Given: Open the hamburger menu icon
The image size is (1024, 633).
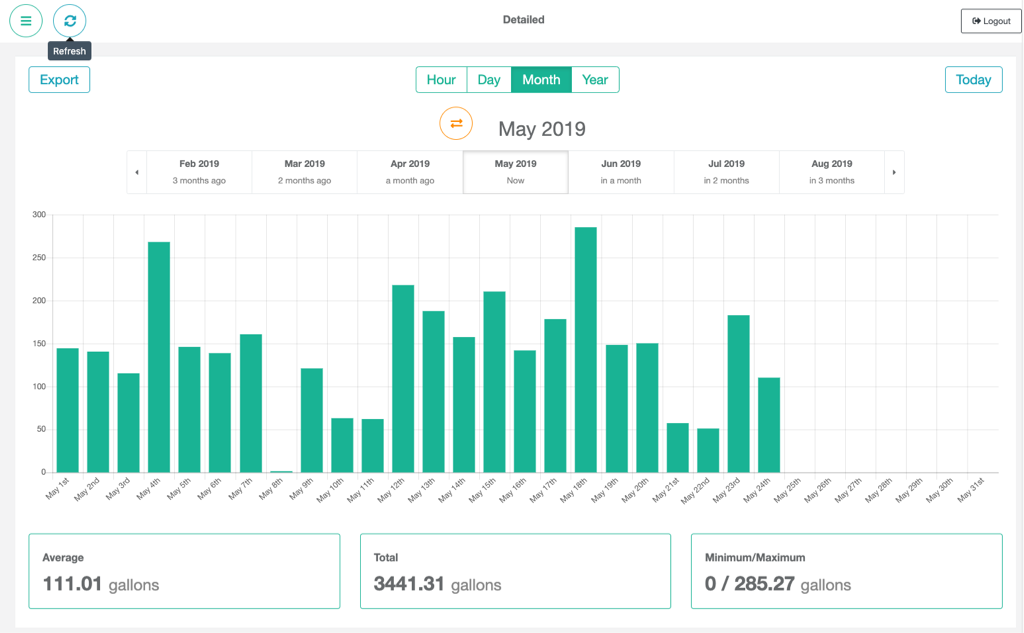Looking at the screenshot, I should [26, 21].
